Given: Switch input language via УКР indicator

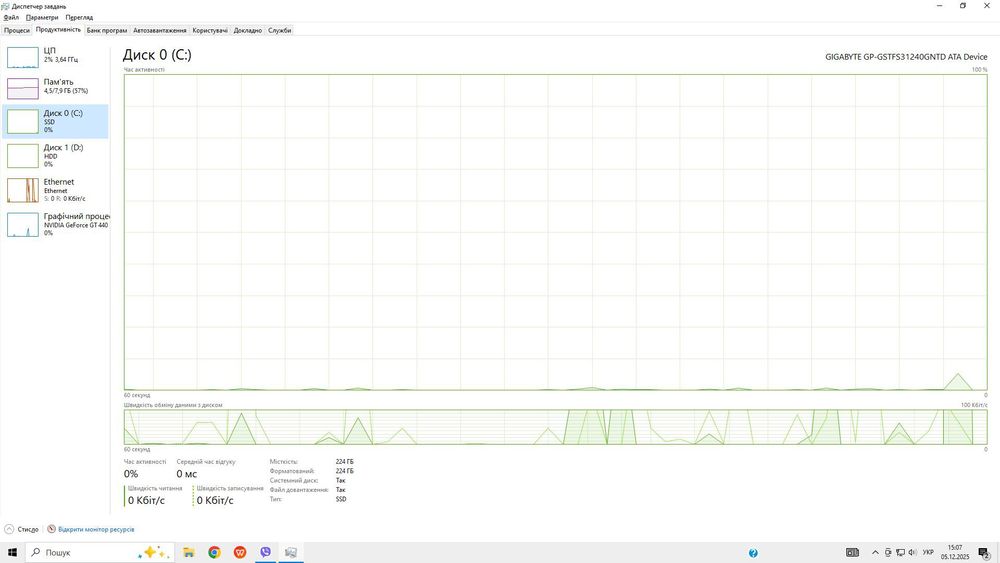Looking at the screenshot, I should click(929, 552).
